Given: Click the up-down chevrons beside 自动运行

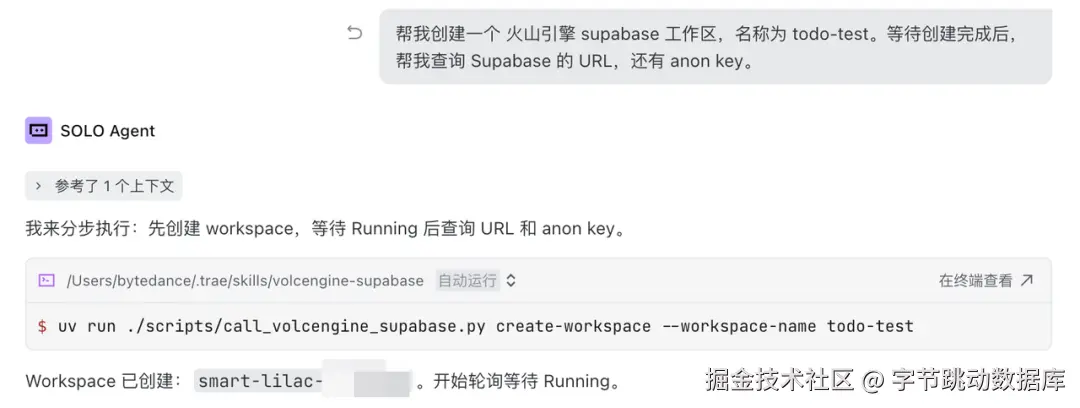Looking at the screenshot, I should click(x=511, y=280).
